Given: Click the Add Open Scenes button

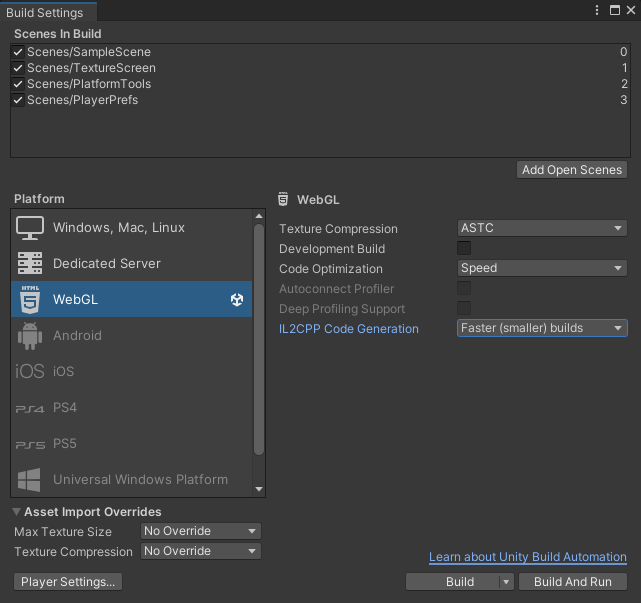Looking at the screenshot, I should [x=572, y=170].
